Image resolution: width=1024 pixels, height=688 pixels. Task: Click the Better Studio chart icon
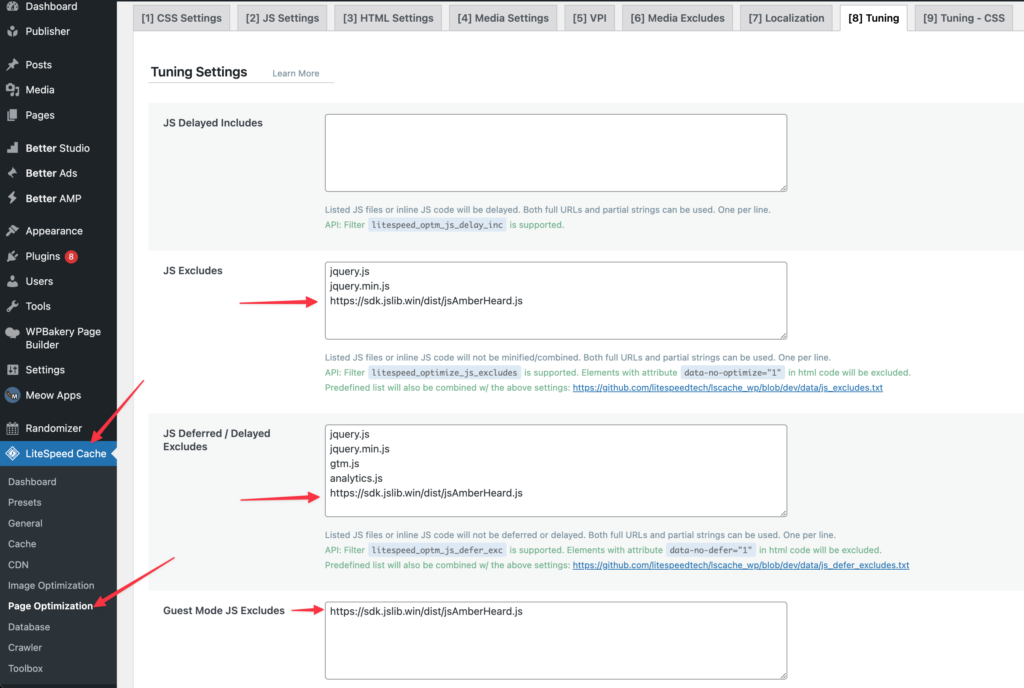12,148
